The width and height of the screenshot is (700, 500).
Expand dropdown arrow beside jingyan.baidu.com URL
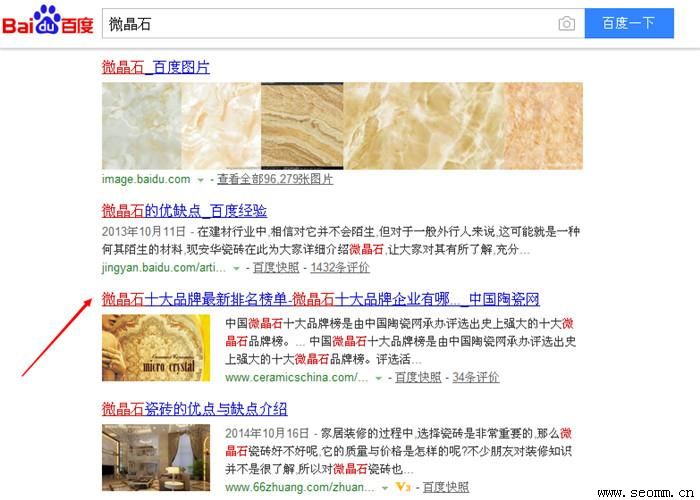click(x=237, y=268)
